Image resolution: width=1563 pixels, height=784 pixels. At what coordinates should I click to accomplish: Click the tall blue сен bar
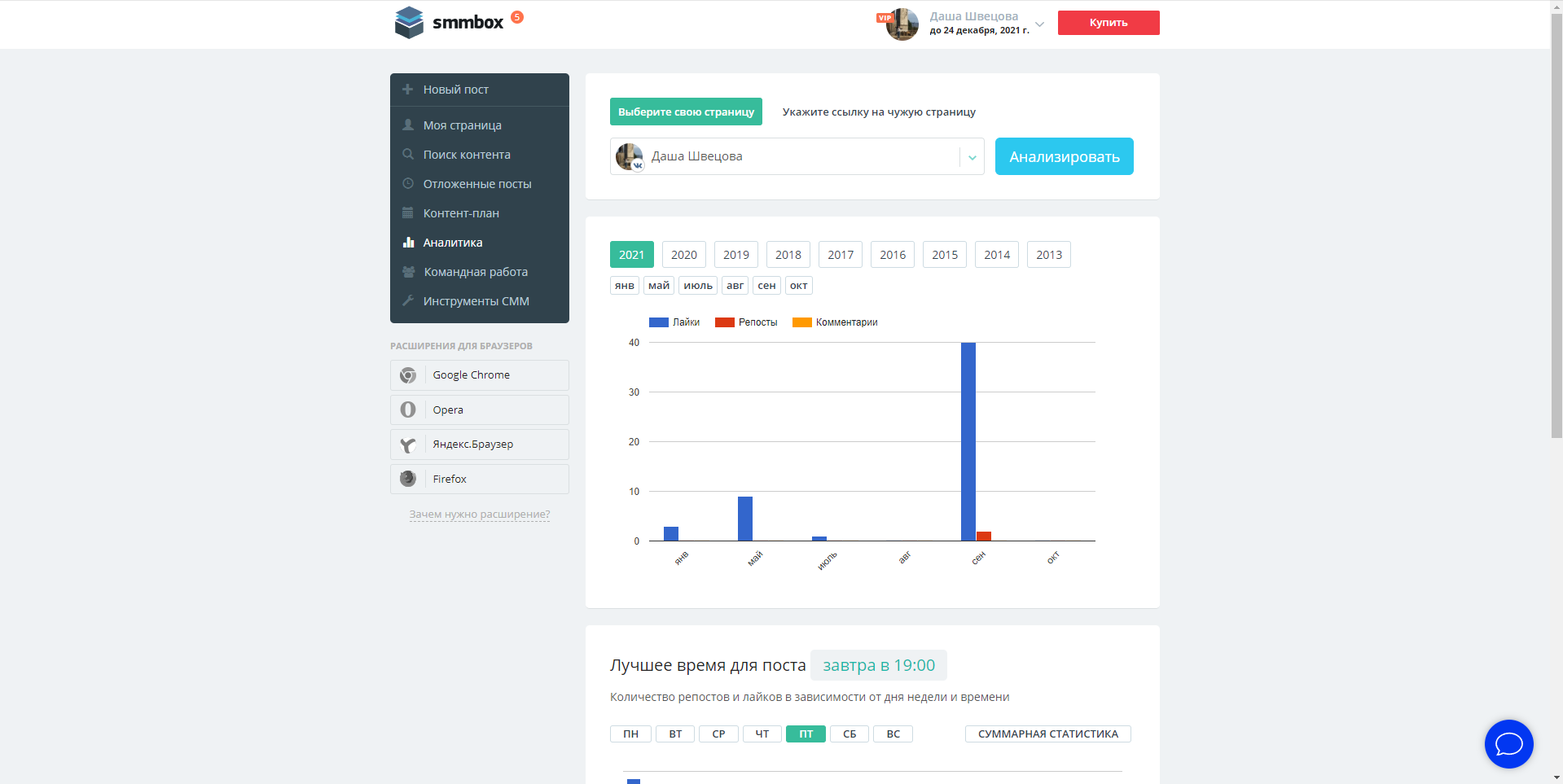pos(968,441)
